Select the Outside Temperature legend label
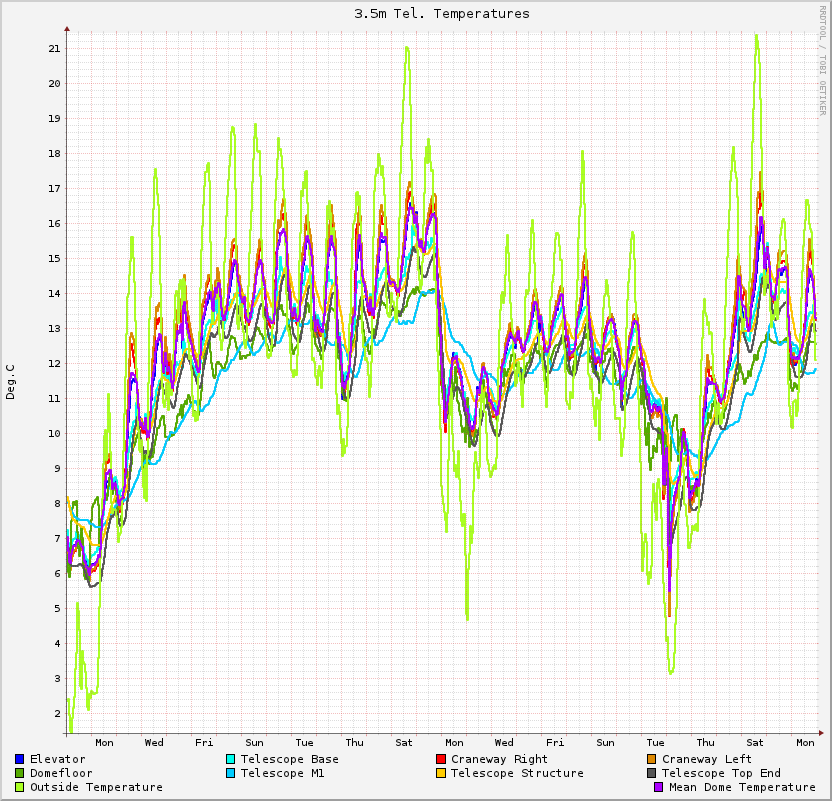832x801 pixels. click(96, 787)
